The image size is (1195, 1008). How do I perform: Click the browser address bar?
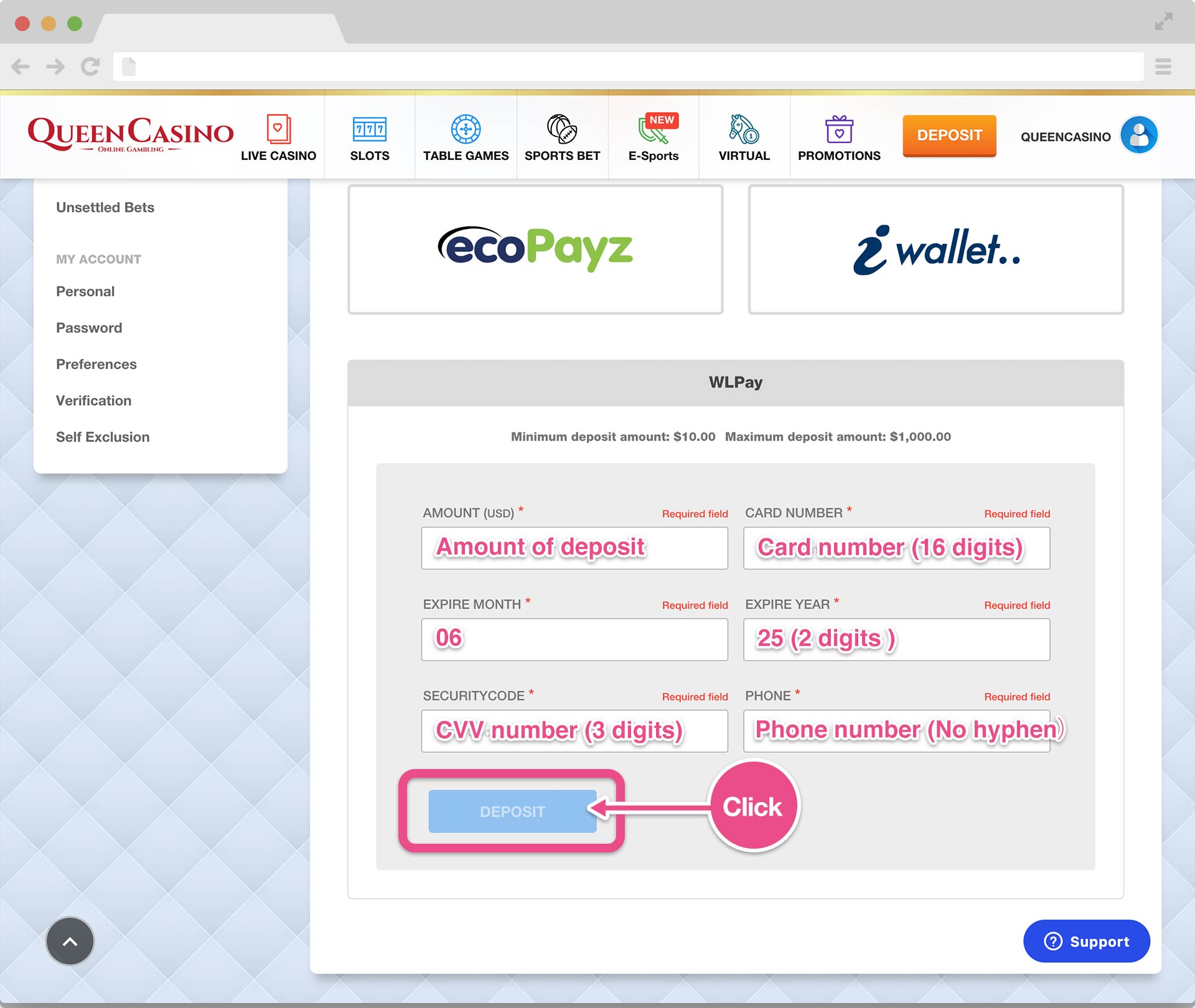pos(629,67)
